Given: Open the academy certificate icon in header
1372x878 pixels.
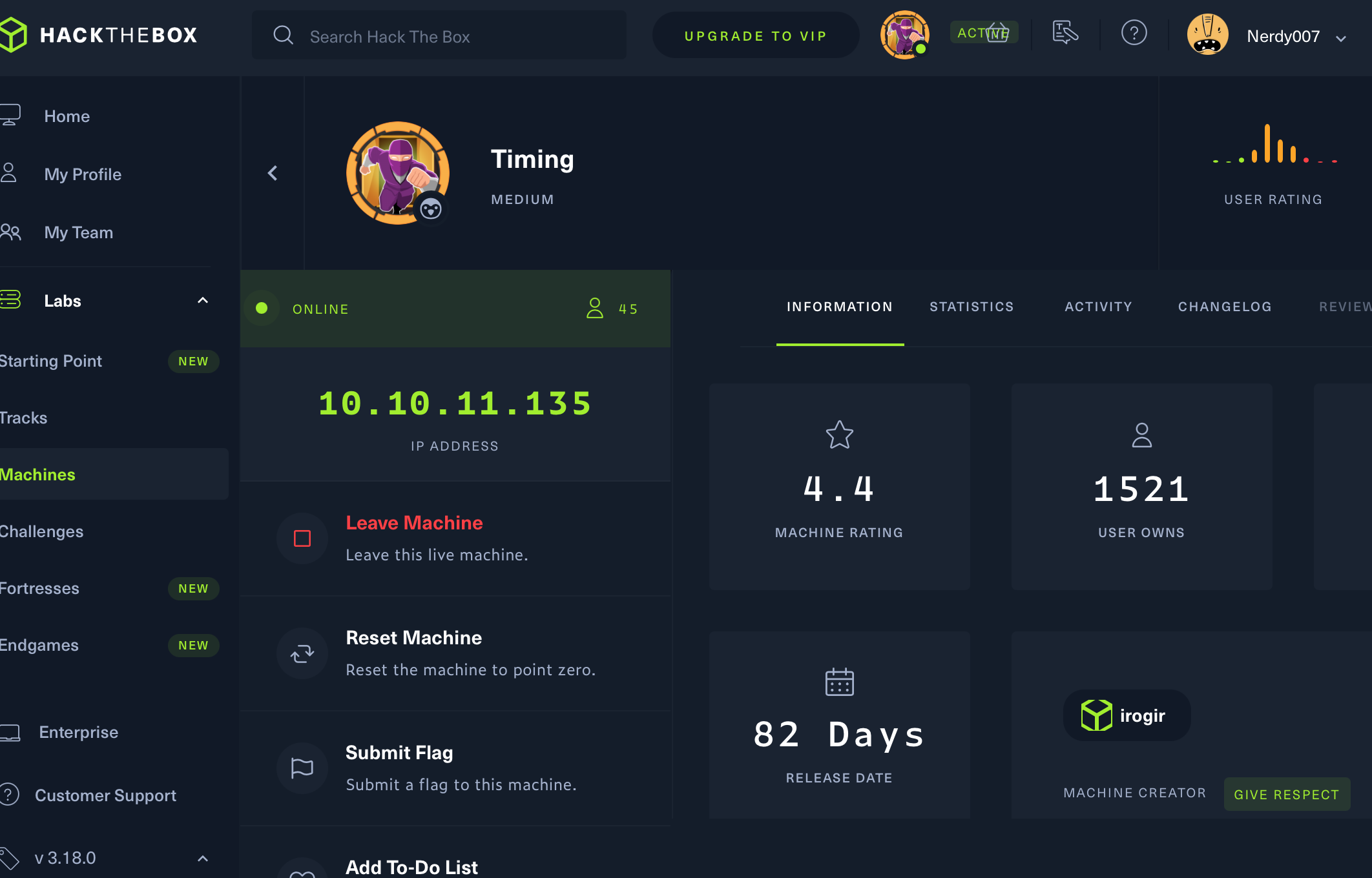Looking at the screenshot, I should point(1065,32).
